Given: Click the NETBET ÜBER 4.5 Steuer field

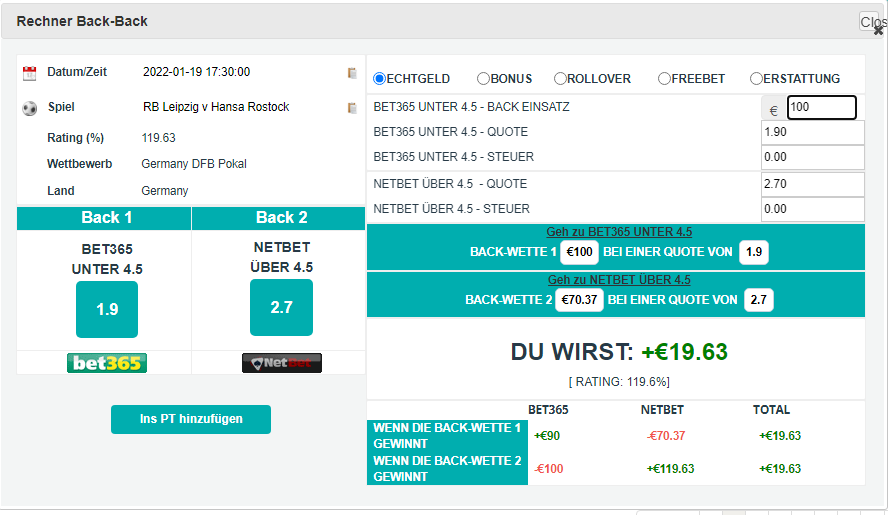Looking at the screenshot, I should tap(813, 209).
